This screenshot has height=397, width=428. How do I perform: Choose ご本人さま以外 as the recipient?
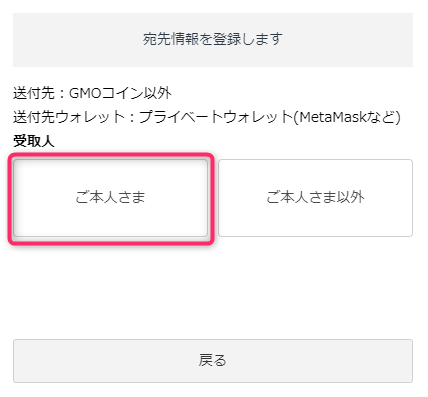point(315,198)
